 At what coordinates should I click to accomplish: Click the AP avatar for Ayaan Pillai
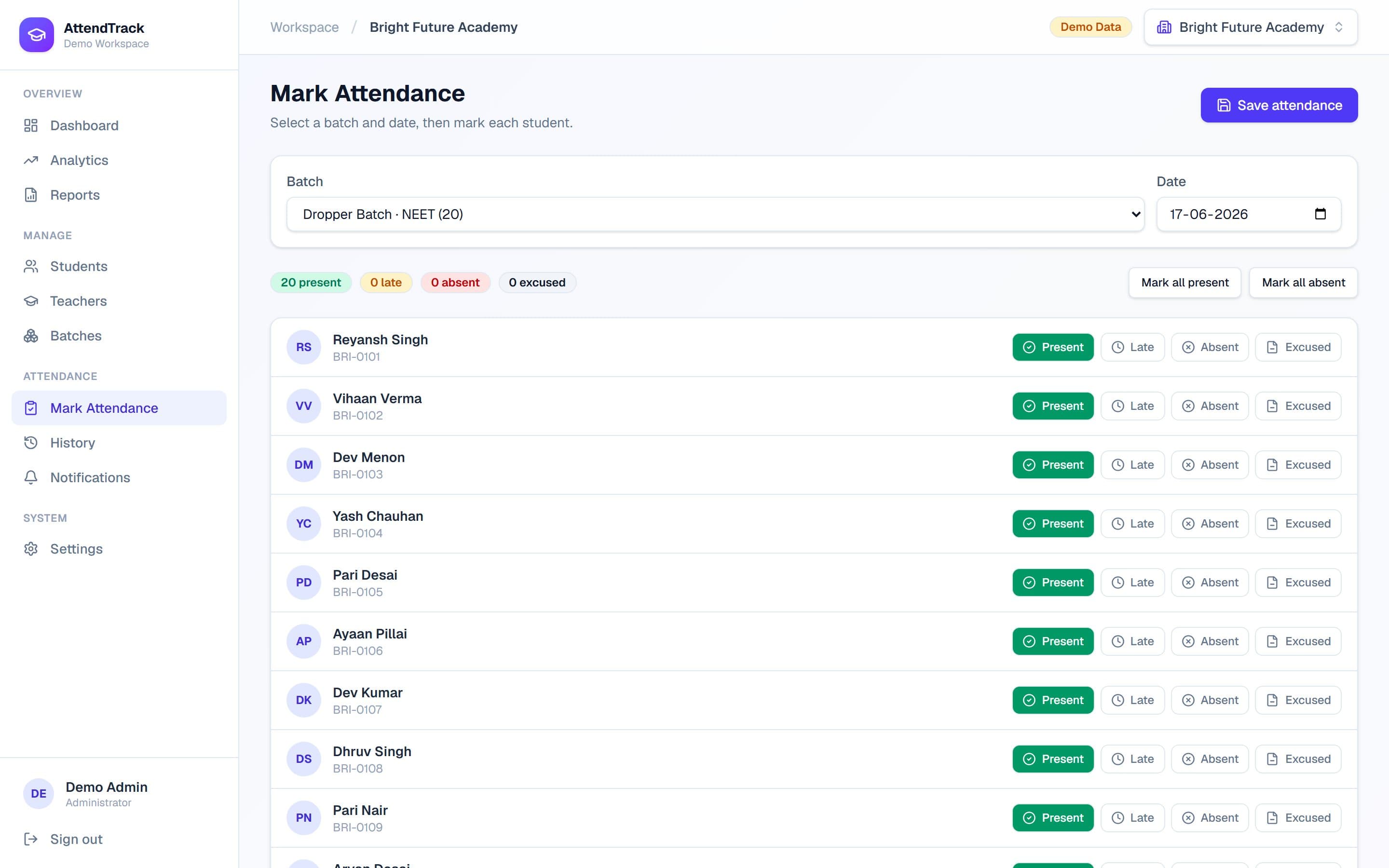[304, 641]
